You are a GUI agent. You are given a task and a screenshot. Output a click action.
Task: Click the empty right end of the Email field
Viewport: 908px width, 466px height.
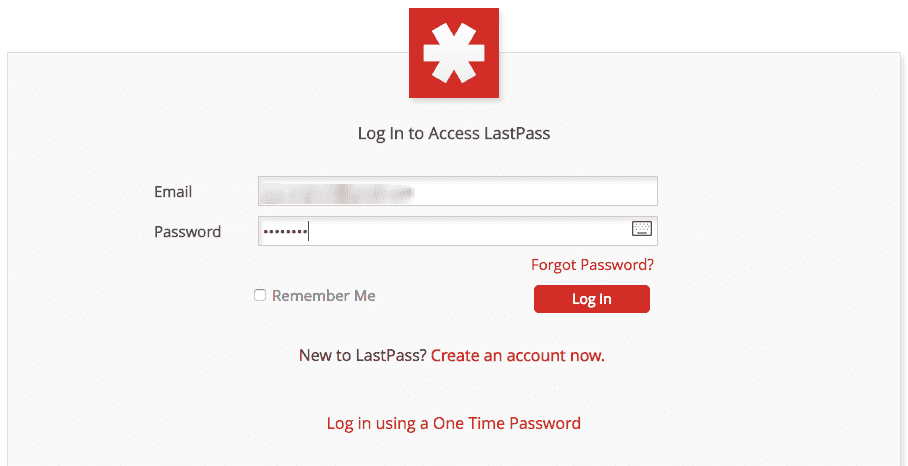tap(579, 191)
